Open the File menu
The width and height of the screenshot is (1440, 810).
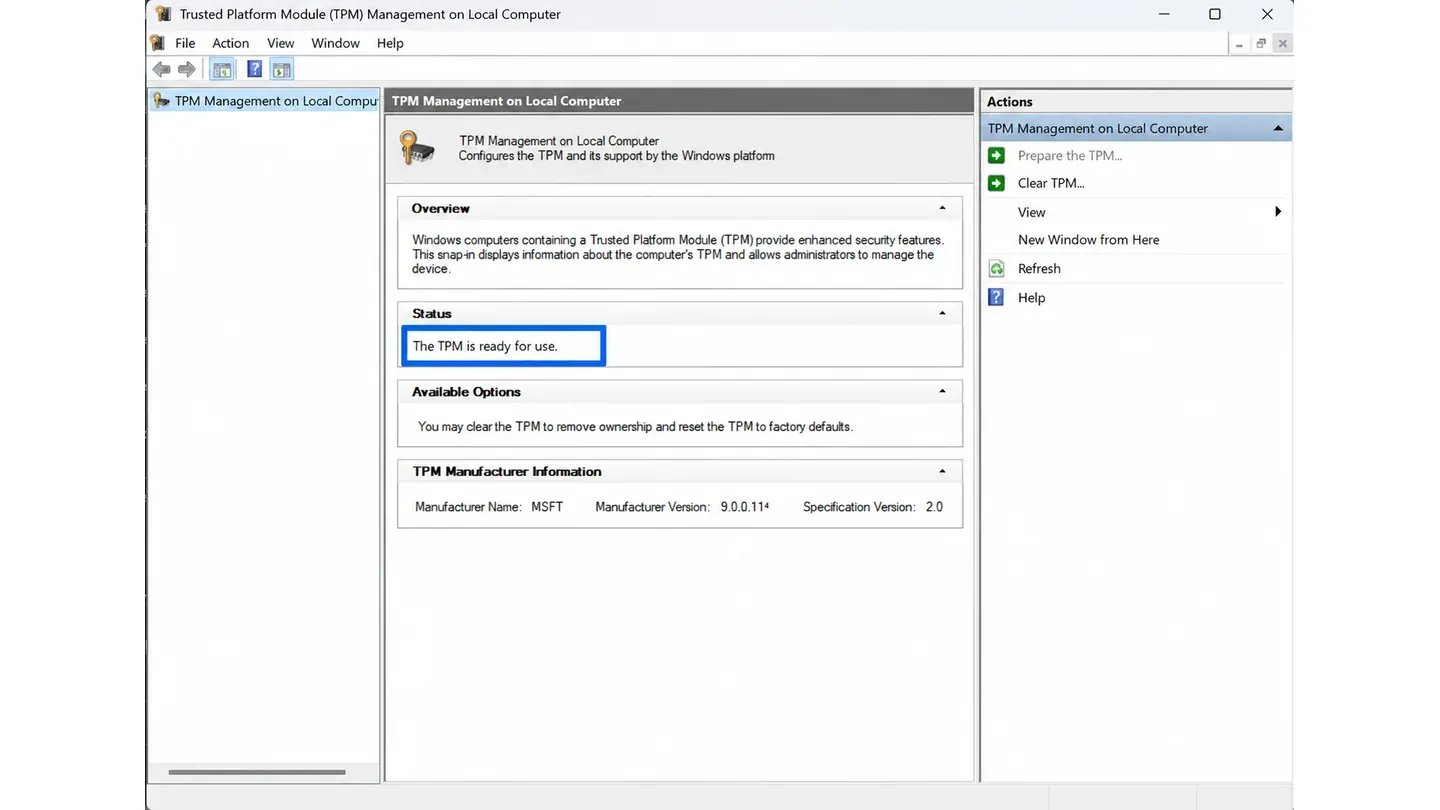pyautogui.click(x=185, y=43)
